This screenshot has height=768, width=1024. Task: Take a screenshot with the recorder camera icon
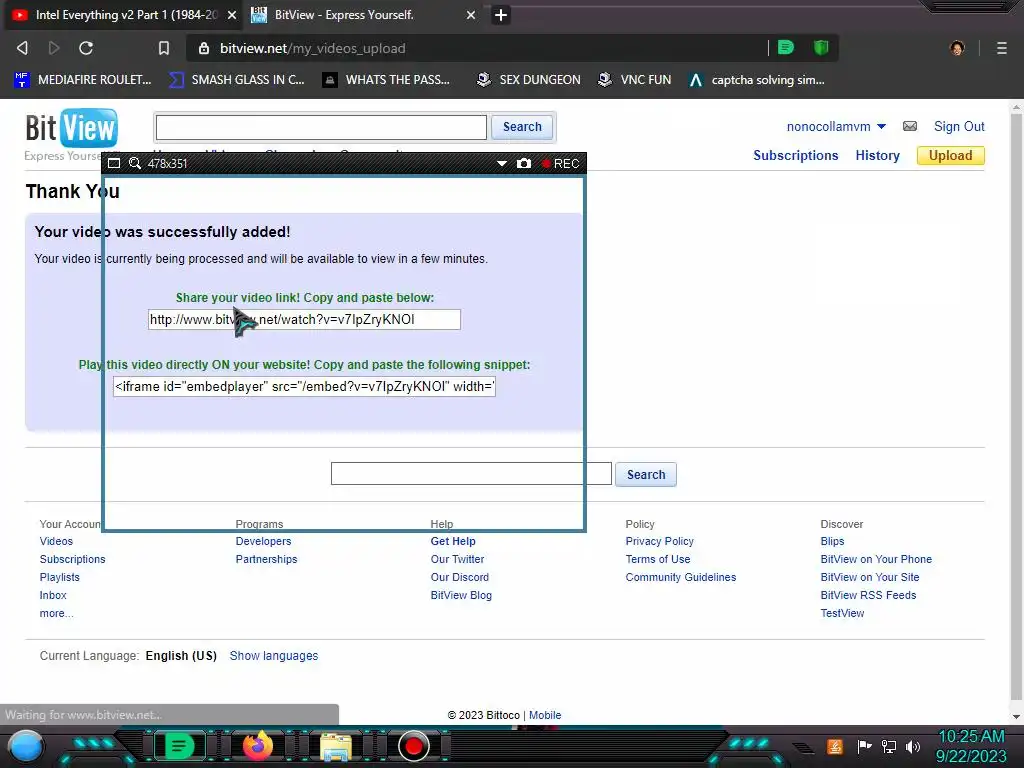pyautogui.click(x=524, y=163)
